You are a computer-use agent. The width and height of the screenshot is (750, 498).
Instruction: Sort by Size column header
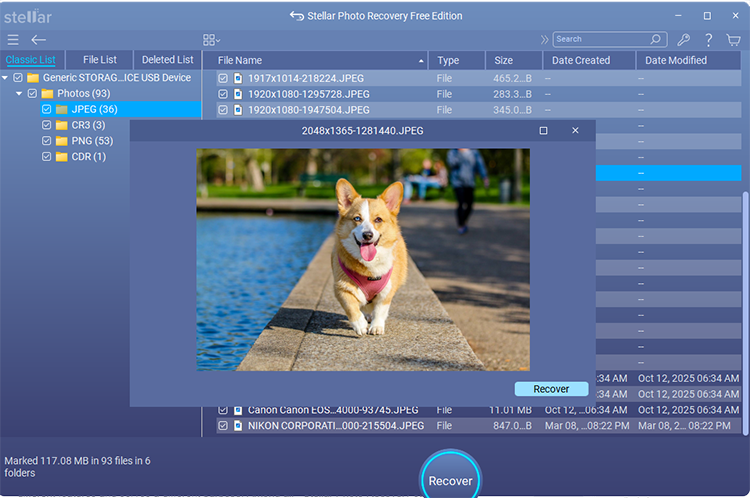tap(514, 60)
